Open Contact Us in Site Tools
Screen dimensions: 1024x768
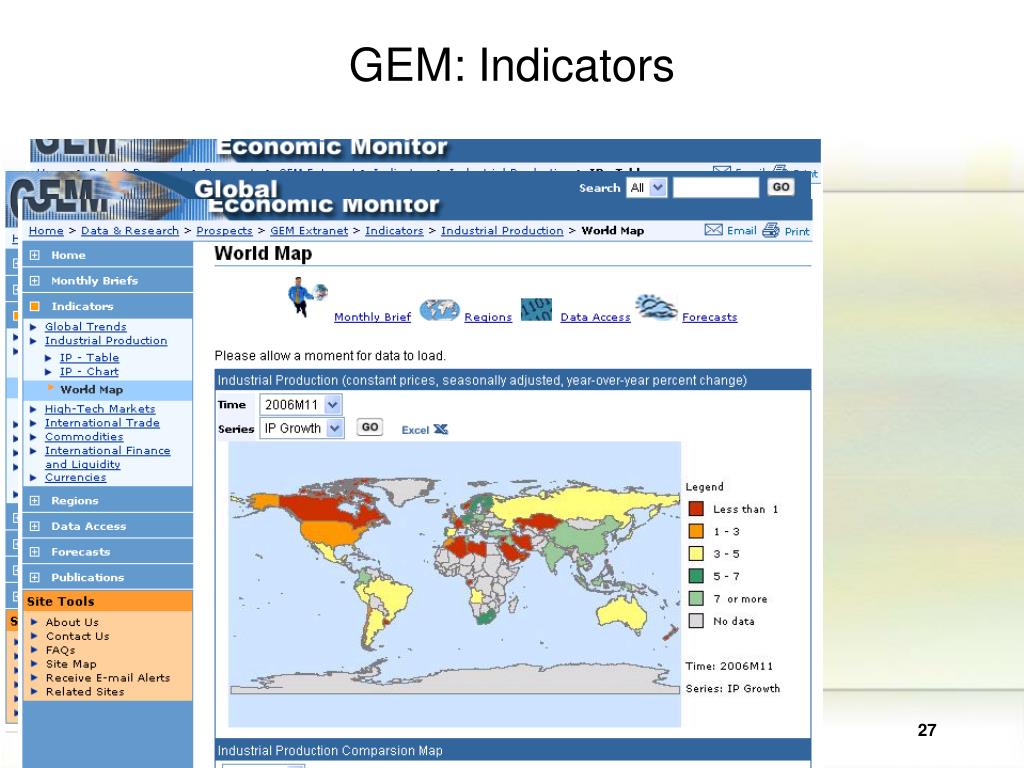click(77, 636)
